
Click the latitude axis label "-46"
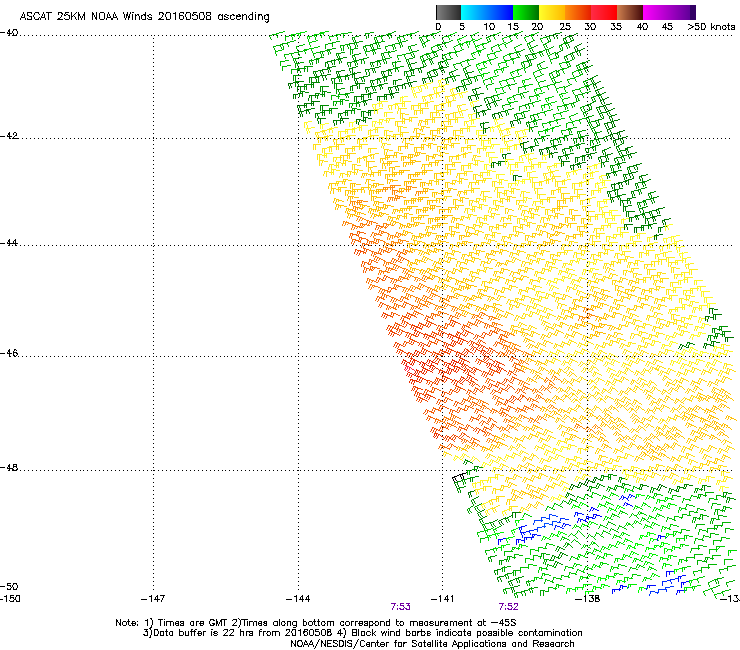tap(9, 353)
